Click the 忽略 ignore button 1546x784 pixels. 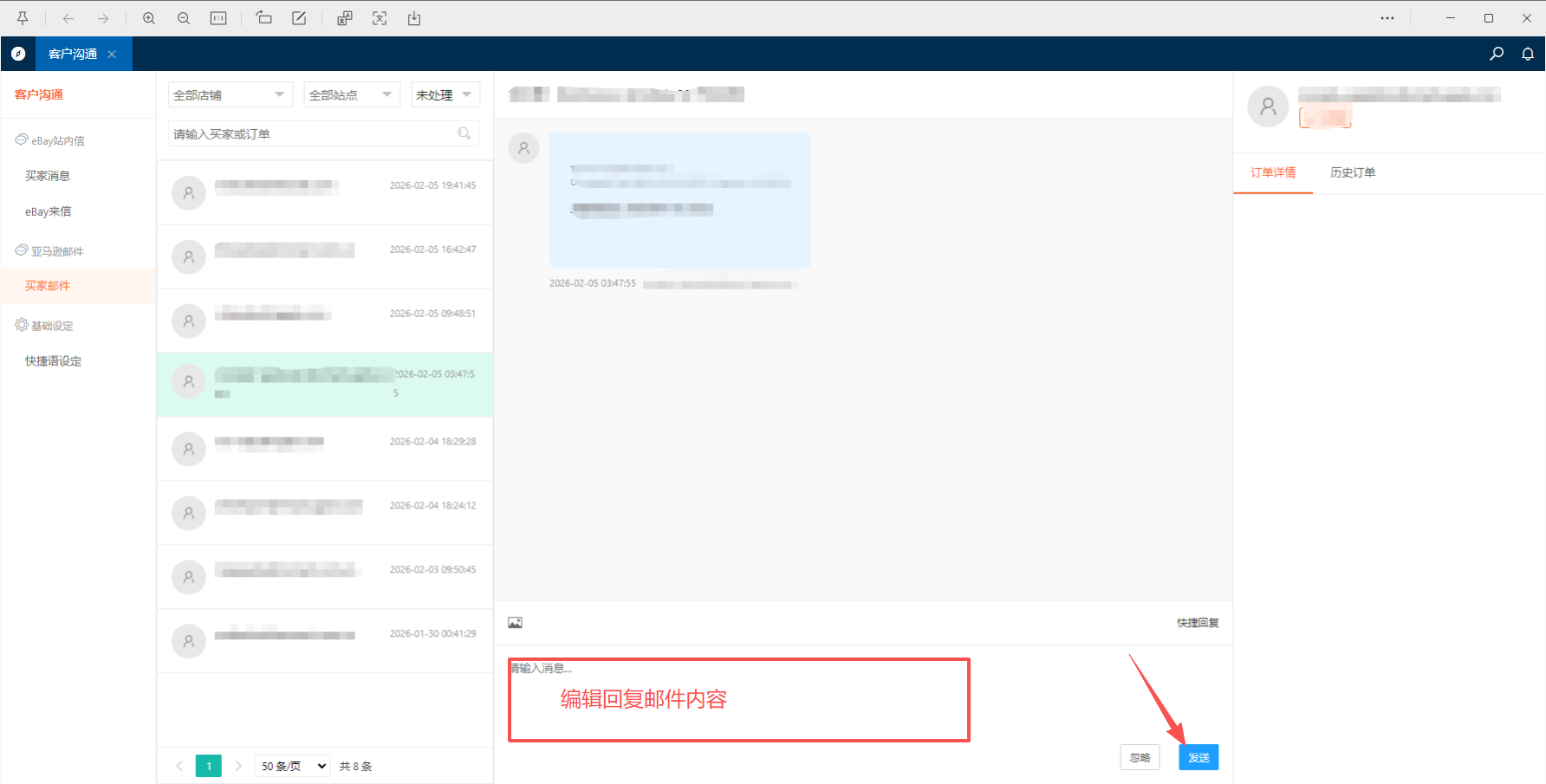(1140, 757)
